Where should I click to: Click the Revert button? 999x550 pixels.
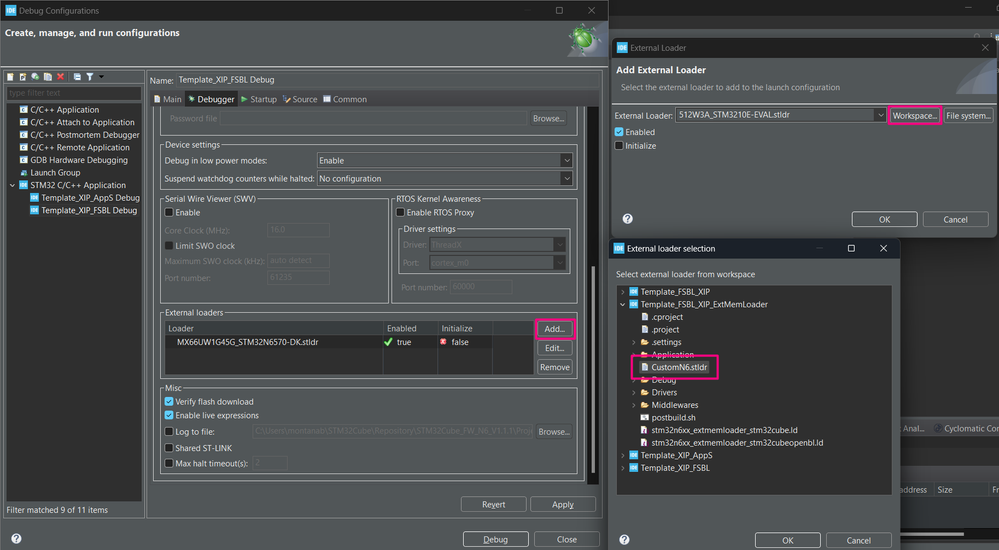click(x=493, y=504)
